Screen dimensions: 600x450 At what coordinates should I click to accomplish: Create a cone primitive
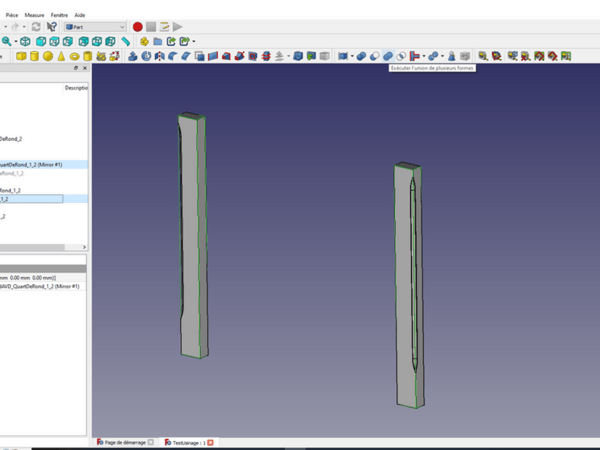click(x=60, y=56)
